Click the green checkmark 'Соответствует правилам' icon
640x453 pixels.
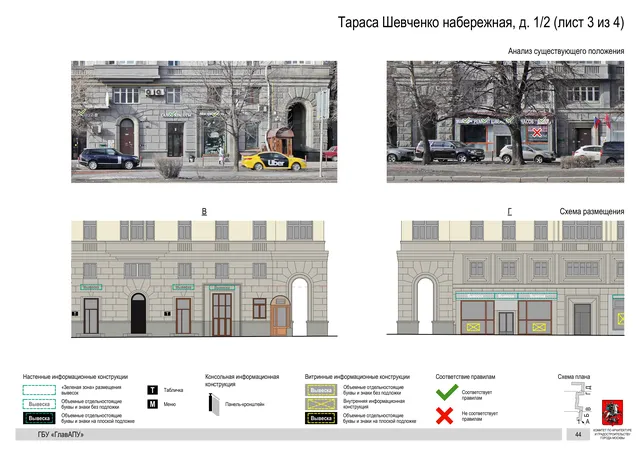(447, 393)
